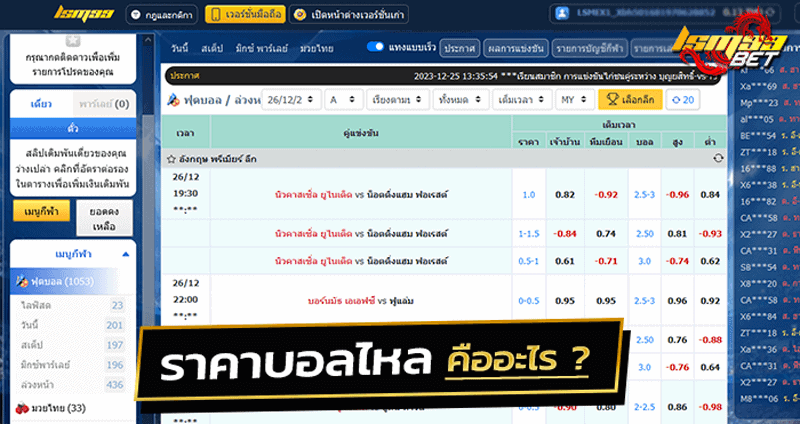
Task: Click the 0.5-1 handicap price
Action: pos(529,261)
